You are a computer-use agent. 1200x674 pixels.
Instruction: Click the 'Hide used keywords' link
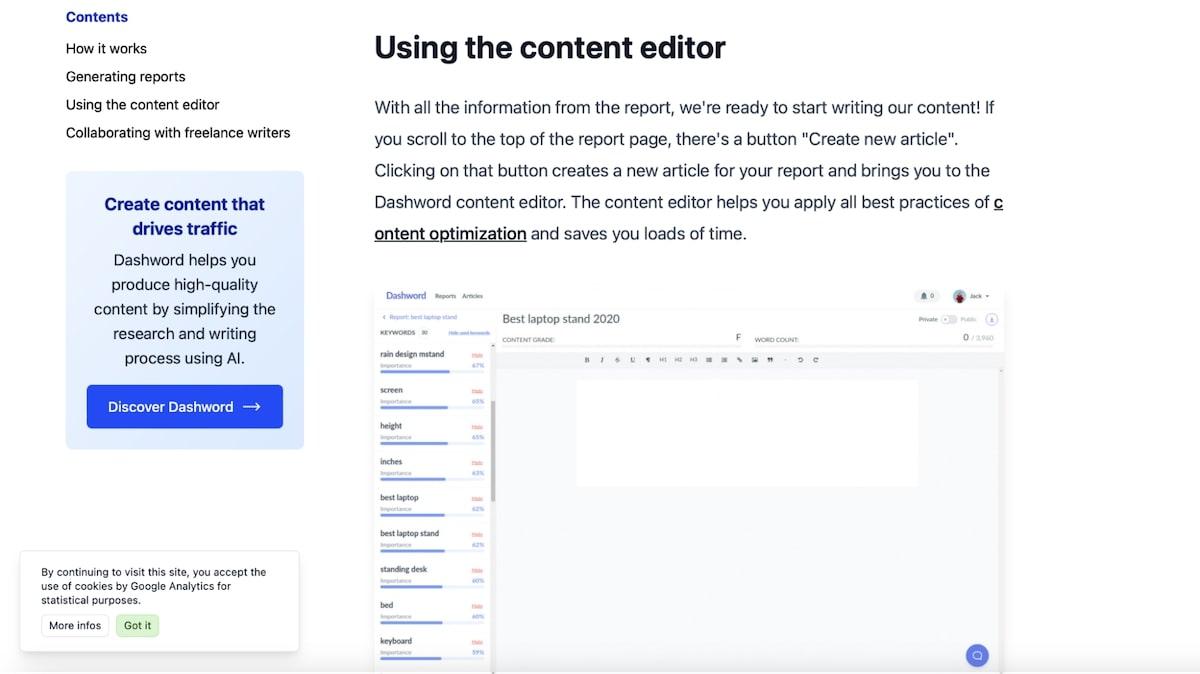pyautogui.click(x=469, y=332)
